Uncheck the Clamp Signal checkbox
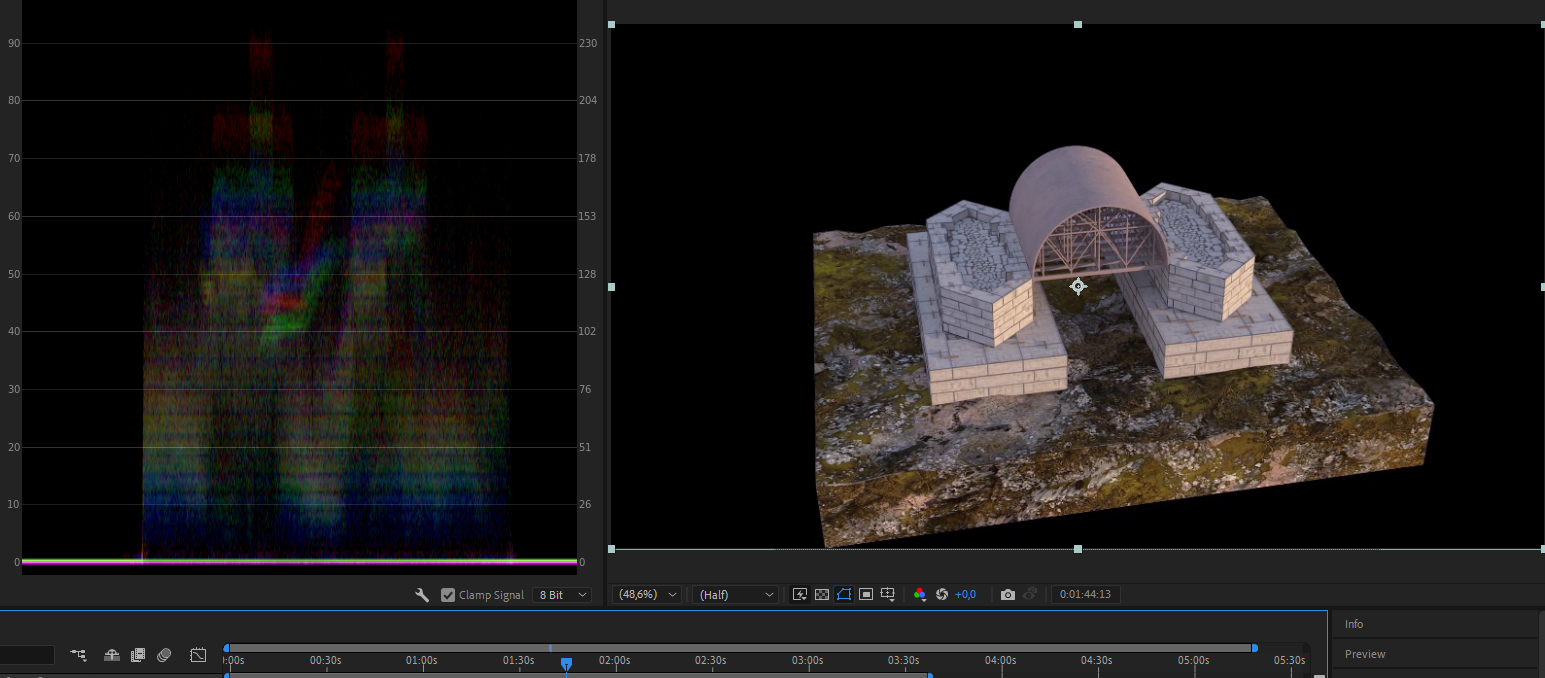The width and height of the screenshot is (1545, 678). [x=448, y=595]
